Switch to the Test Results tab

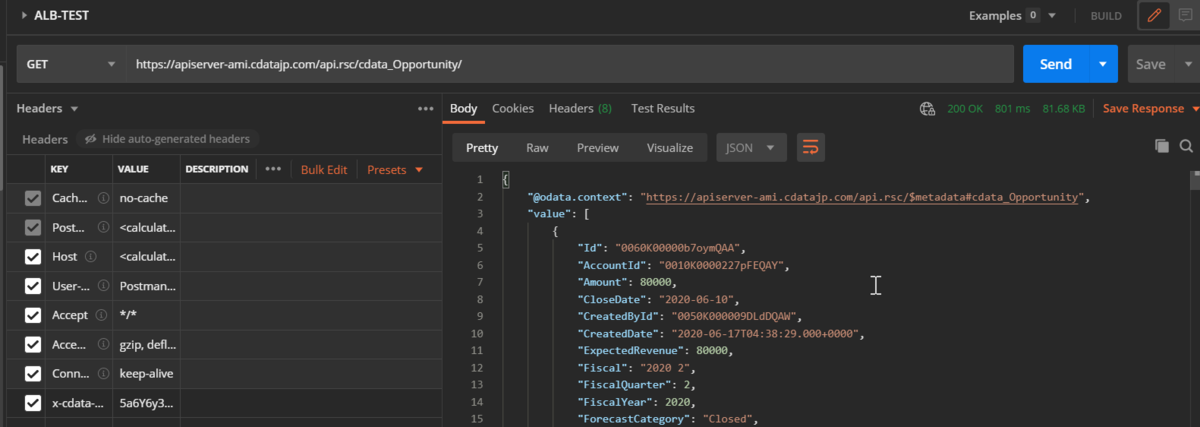tap(662, 108)
